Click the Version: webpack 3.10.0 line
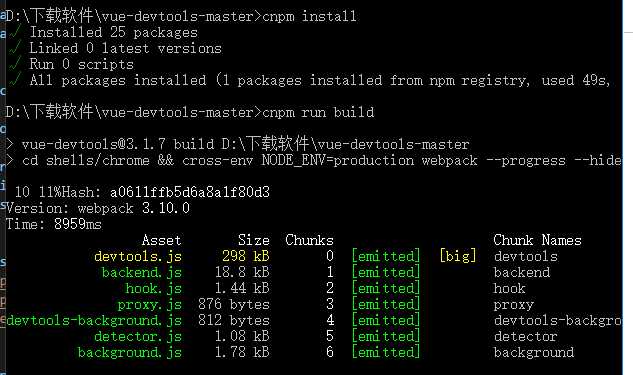This screenshot has width=633, height=375. point(97,208)
